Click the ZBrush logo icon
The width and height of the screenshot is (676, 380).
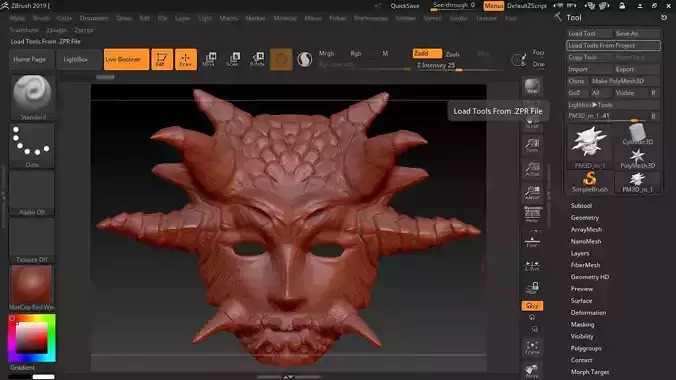5,6
